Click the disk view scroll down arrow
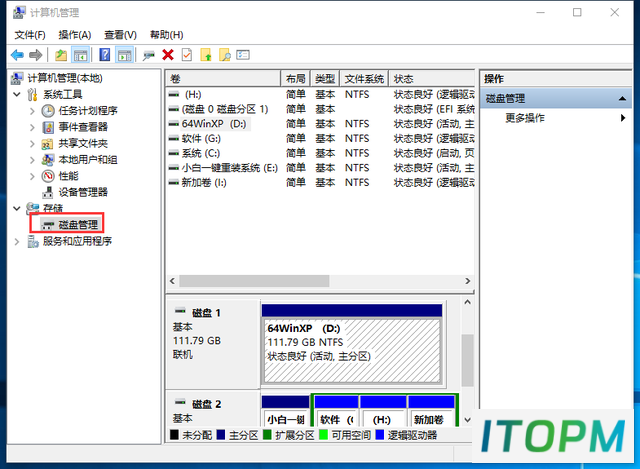Image resolution: width=640 pixels, height=469 pixels. (x=468, y=420)
